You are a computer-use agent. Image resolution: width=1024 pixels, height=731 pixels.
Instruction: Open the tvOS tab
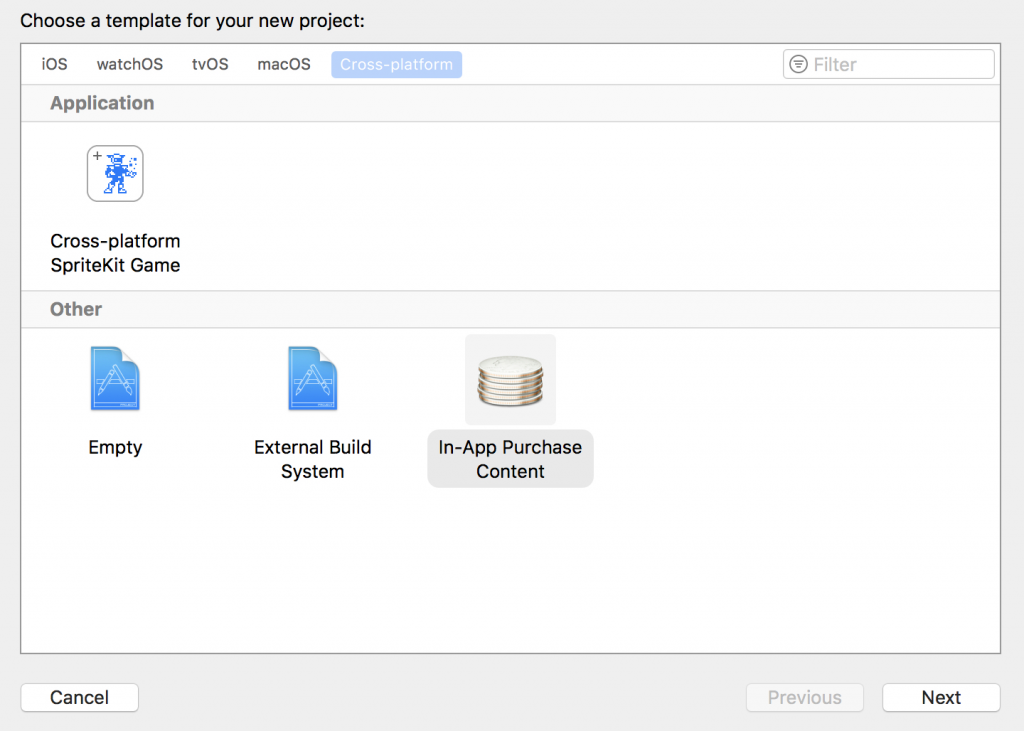210,64
